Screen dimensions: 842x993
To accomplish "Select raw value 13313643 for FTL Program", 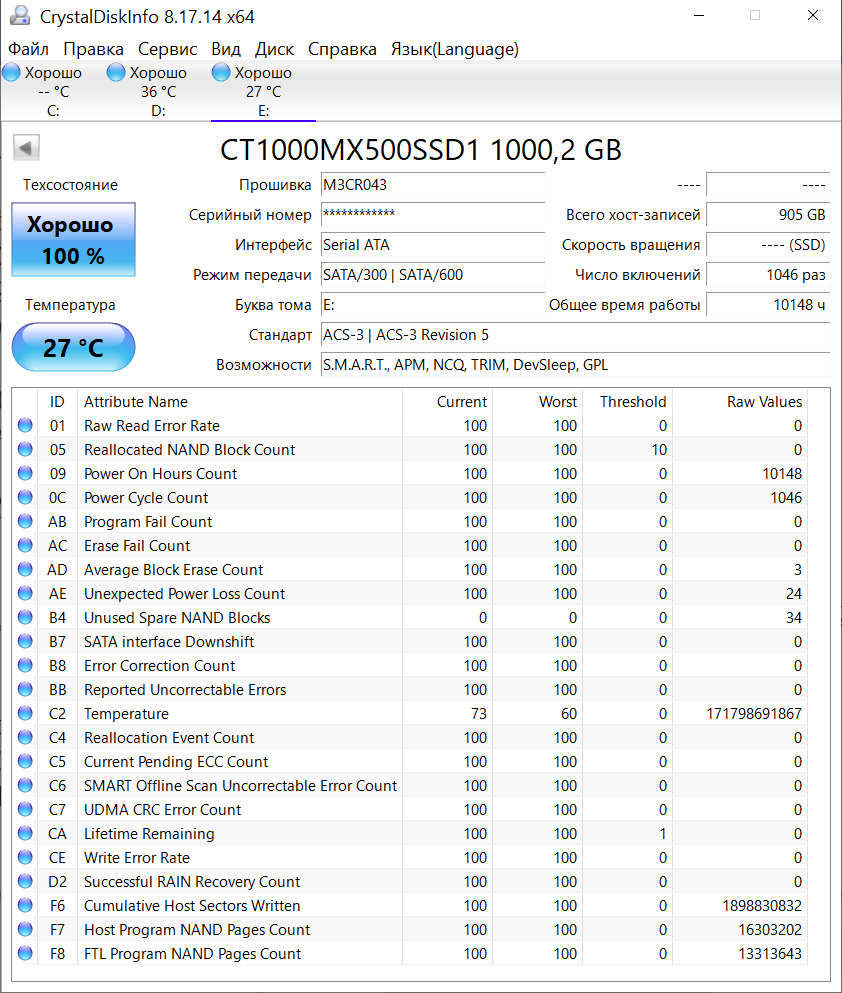I will [770, 954].
